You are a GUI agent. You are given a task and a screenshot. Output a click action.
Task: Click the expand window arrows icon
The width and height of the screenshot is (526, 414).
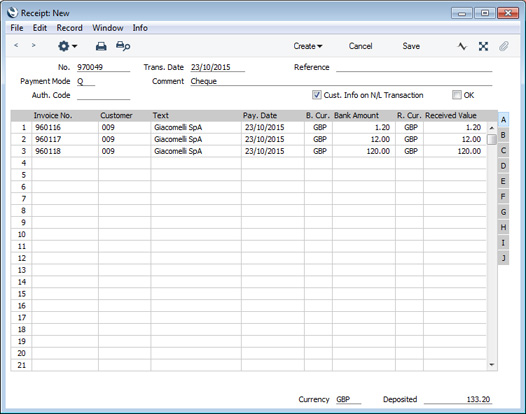[483, 46]
